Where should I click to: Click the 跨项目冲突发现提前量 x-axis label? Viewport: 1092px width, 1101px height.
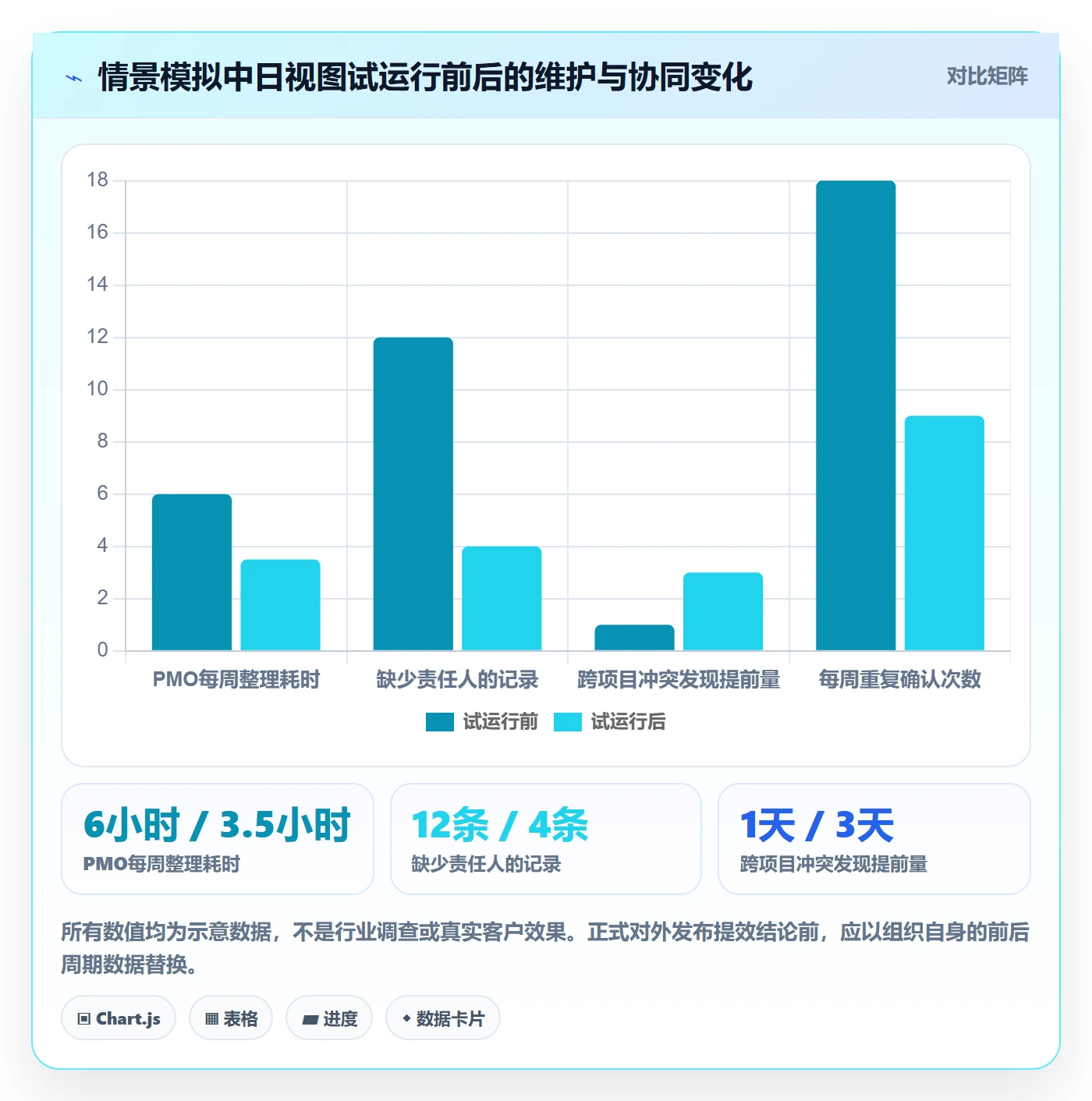[x=679, y=679]
